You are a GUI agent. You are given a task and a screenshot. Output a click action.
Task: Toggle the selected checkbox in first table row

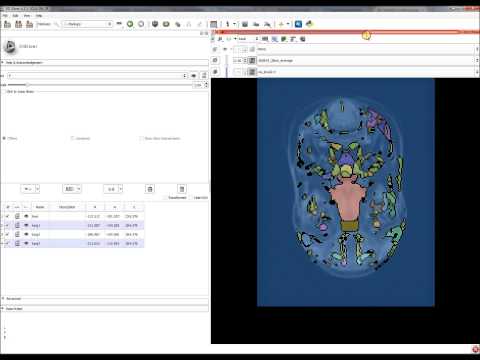coord(7,216)
